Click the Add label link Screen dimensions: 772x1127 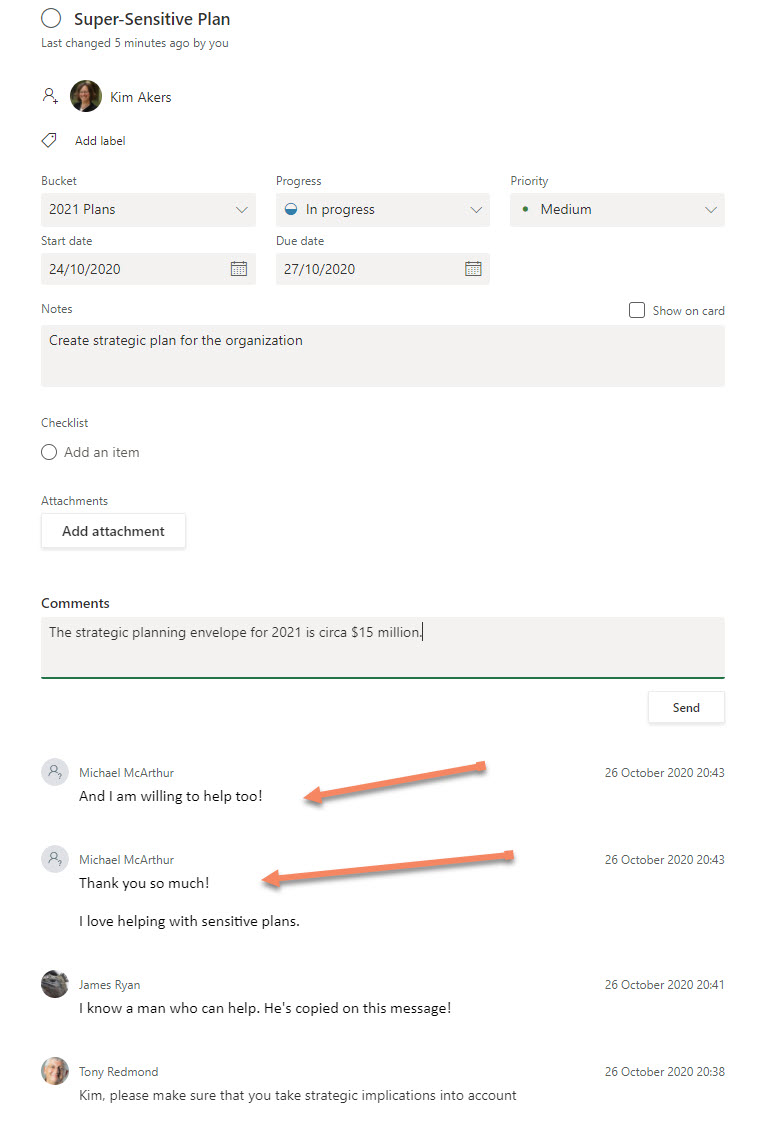[100, 141]
